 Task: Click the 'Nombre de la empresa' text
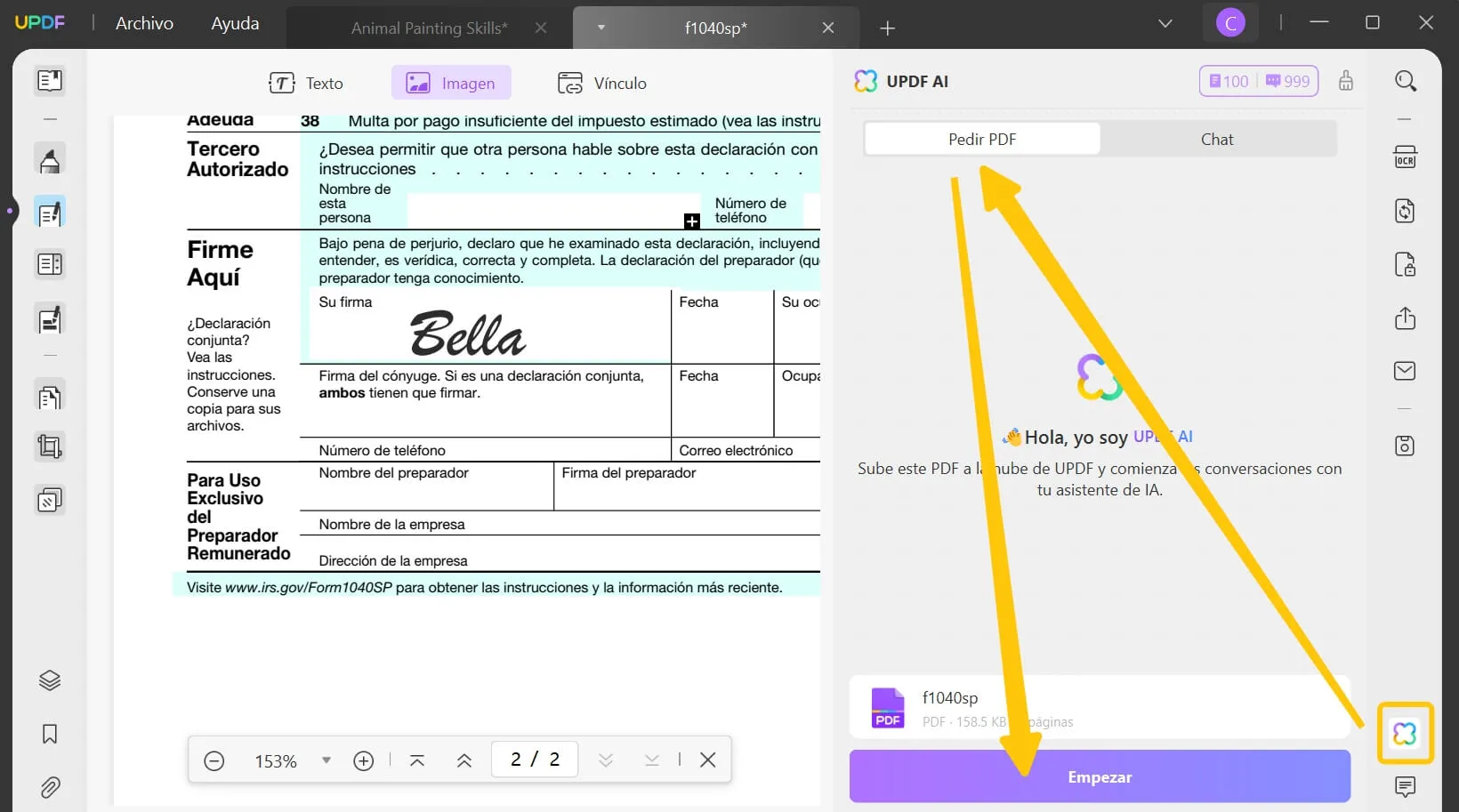pyautogui.click(x=391, y=525)
